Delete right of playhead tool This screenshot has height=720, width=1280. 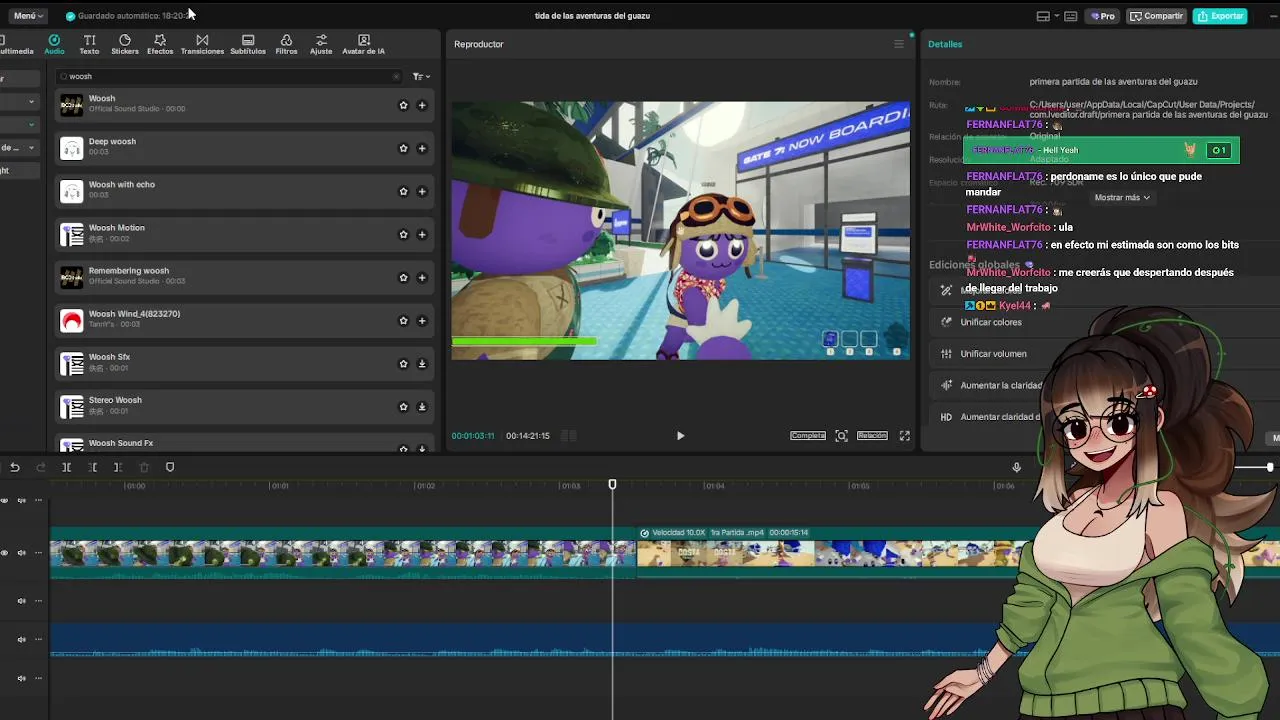click(x=118, y=467)
